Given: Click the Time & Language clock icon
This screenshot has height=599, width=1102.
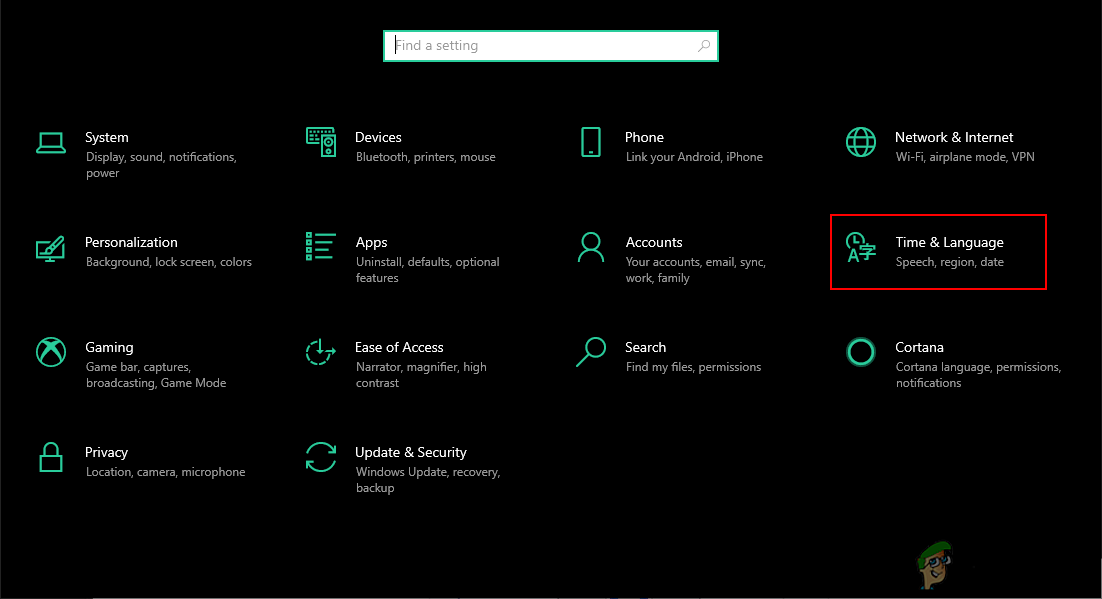Looking at the screenshot, I should pos(861,247).
